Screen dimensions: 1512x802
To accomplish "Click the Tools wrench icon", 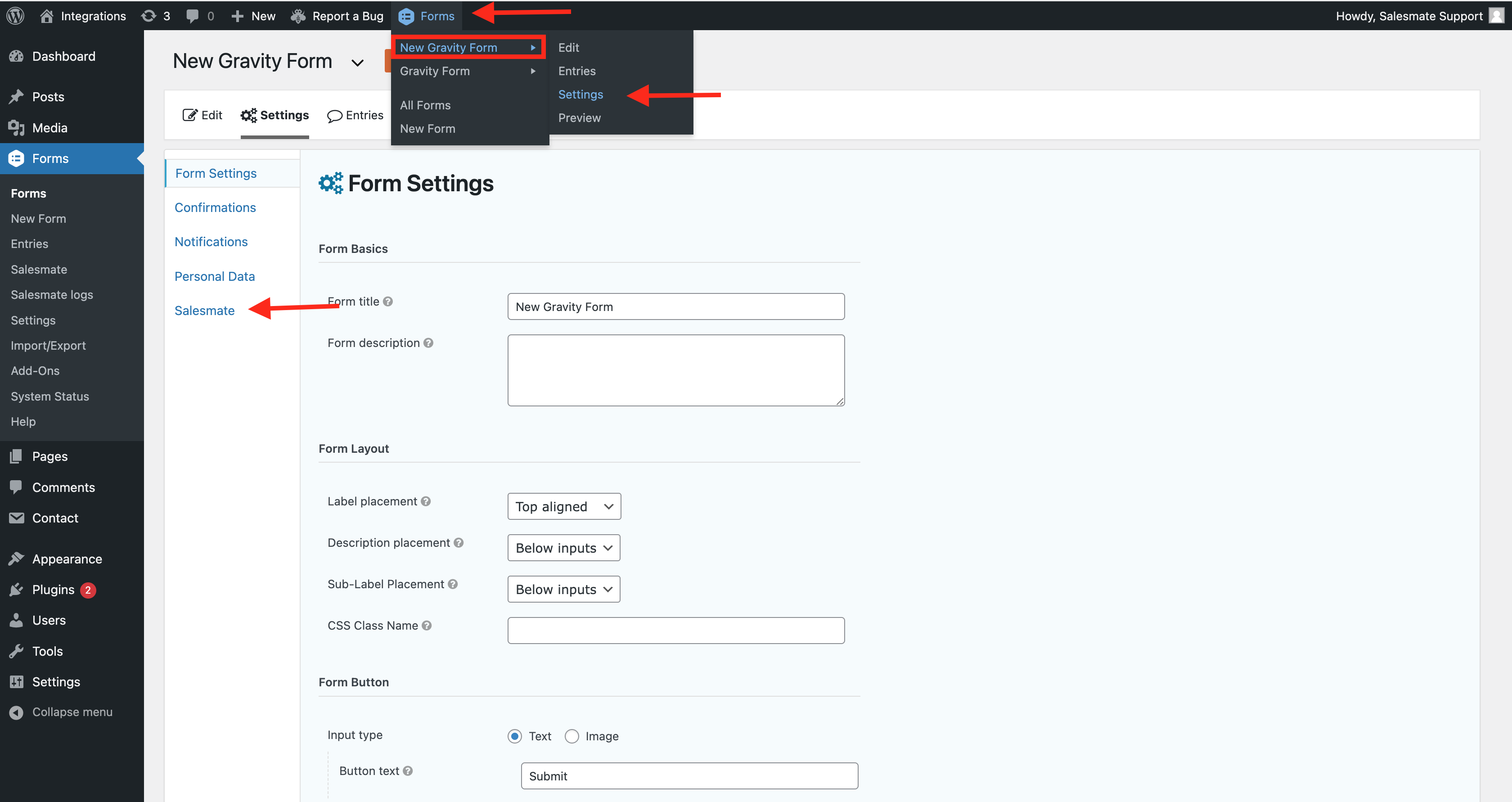I will (x=17, y=651).
